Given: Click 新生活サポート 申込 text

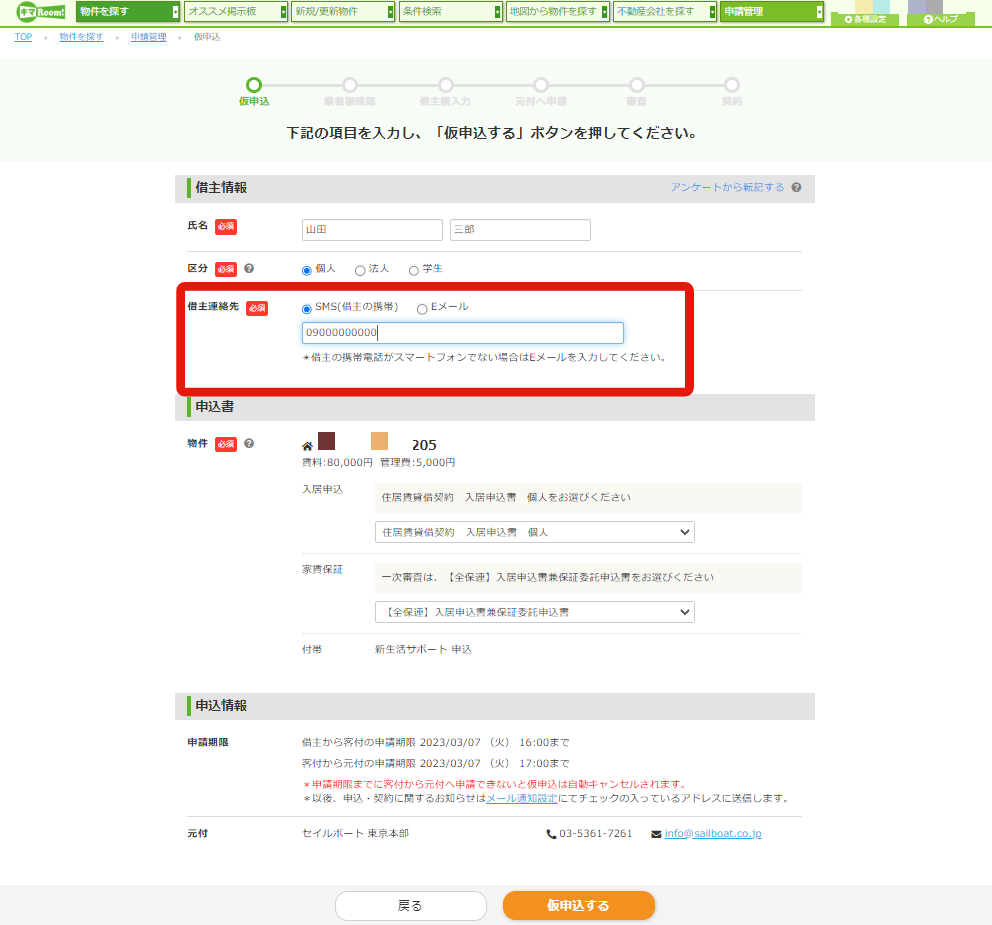Looking at the screenshot, I should (423, 649).
